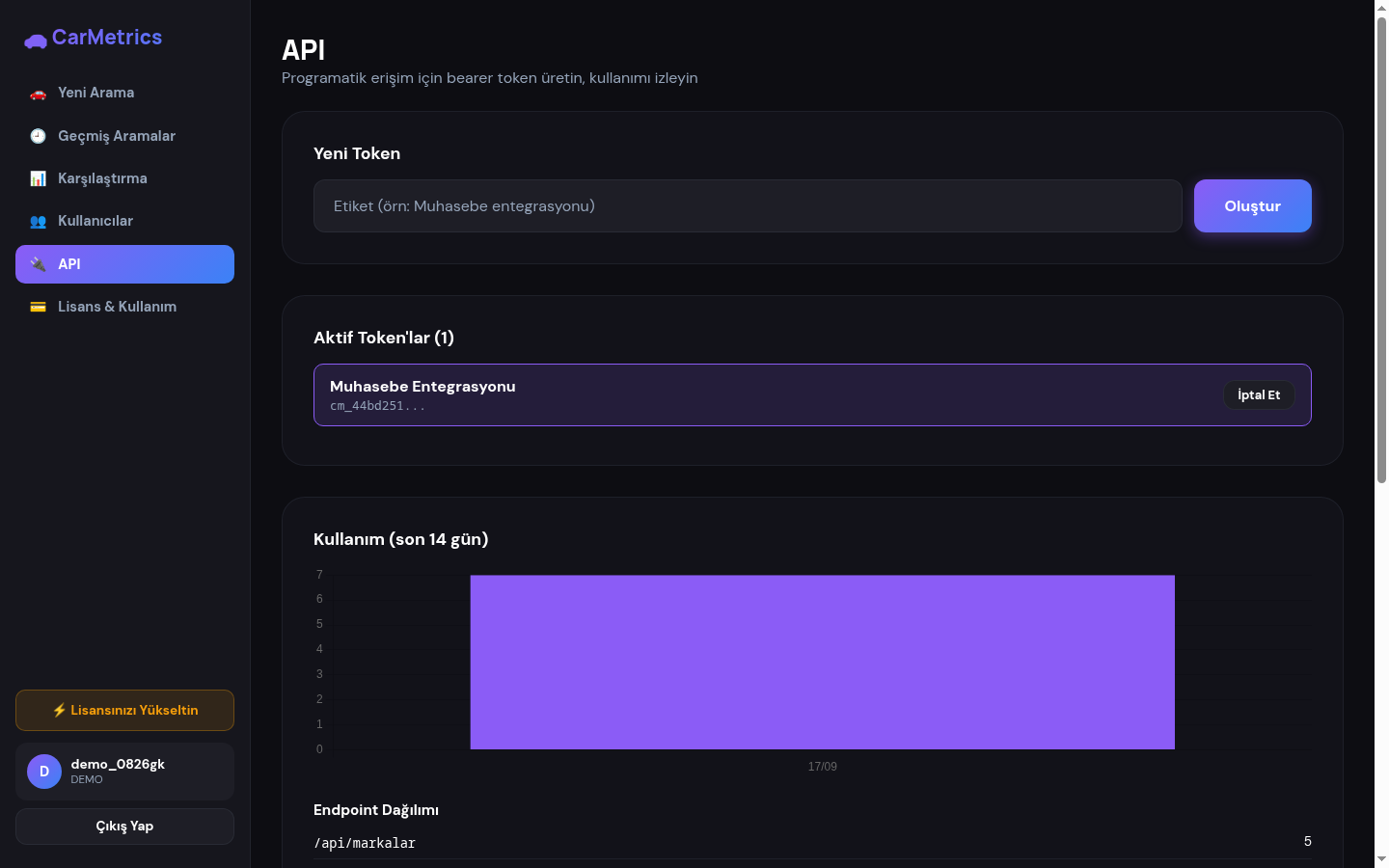Click the count 5 for /api/markalar
The width and height of the screenshot is (1389, 868).
click(1307, 842)
